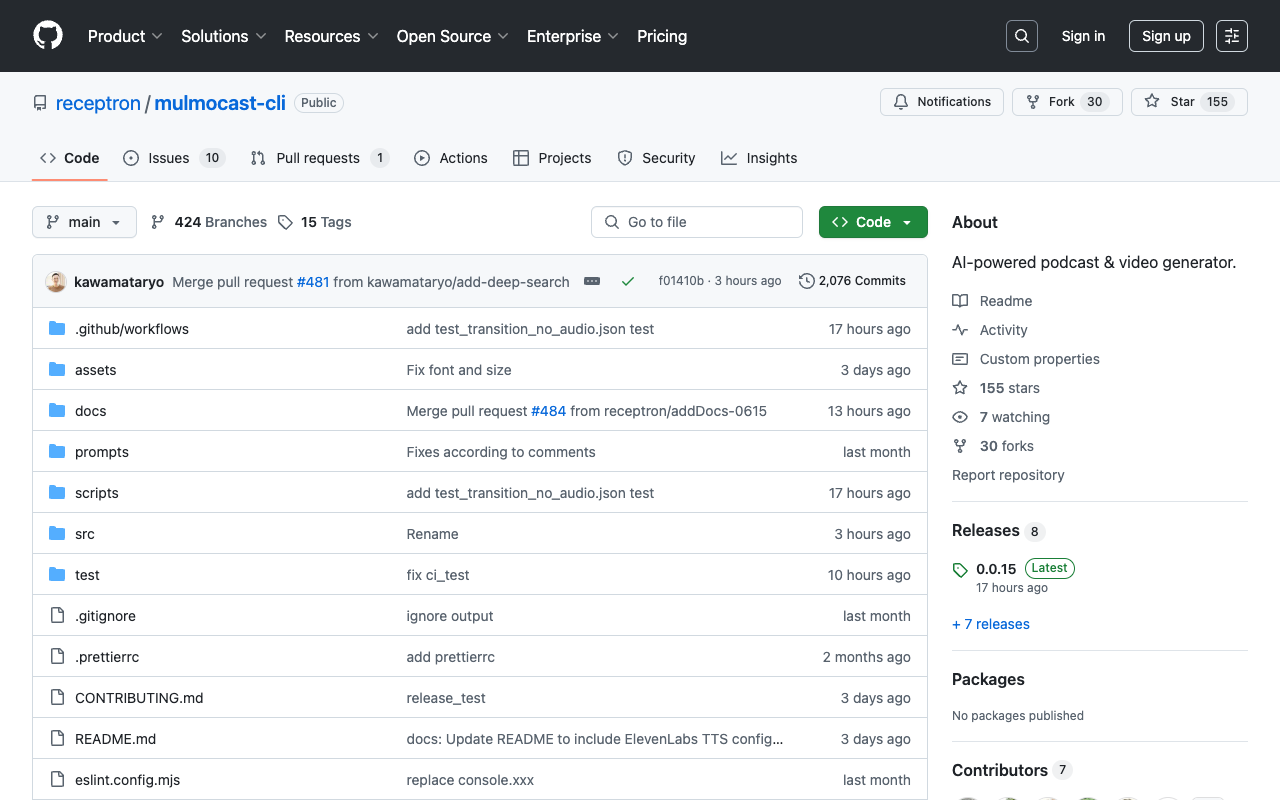1280x800 pixels.
Task: Open the Product dropdown menu
Action: point(125,36)
